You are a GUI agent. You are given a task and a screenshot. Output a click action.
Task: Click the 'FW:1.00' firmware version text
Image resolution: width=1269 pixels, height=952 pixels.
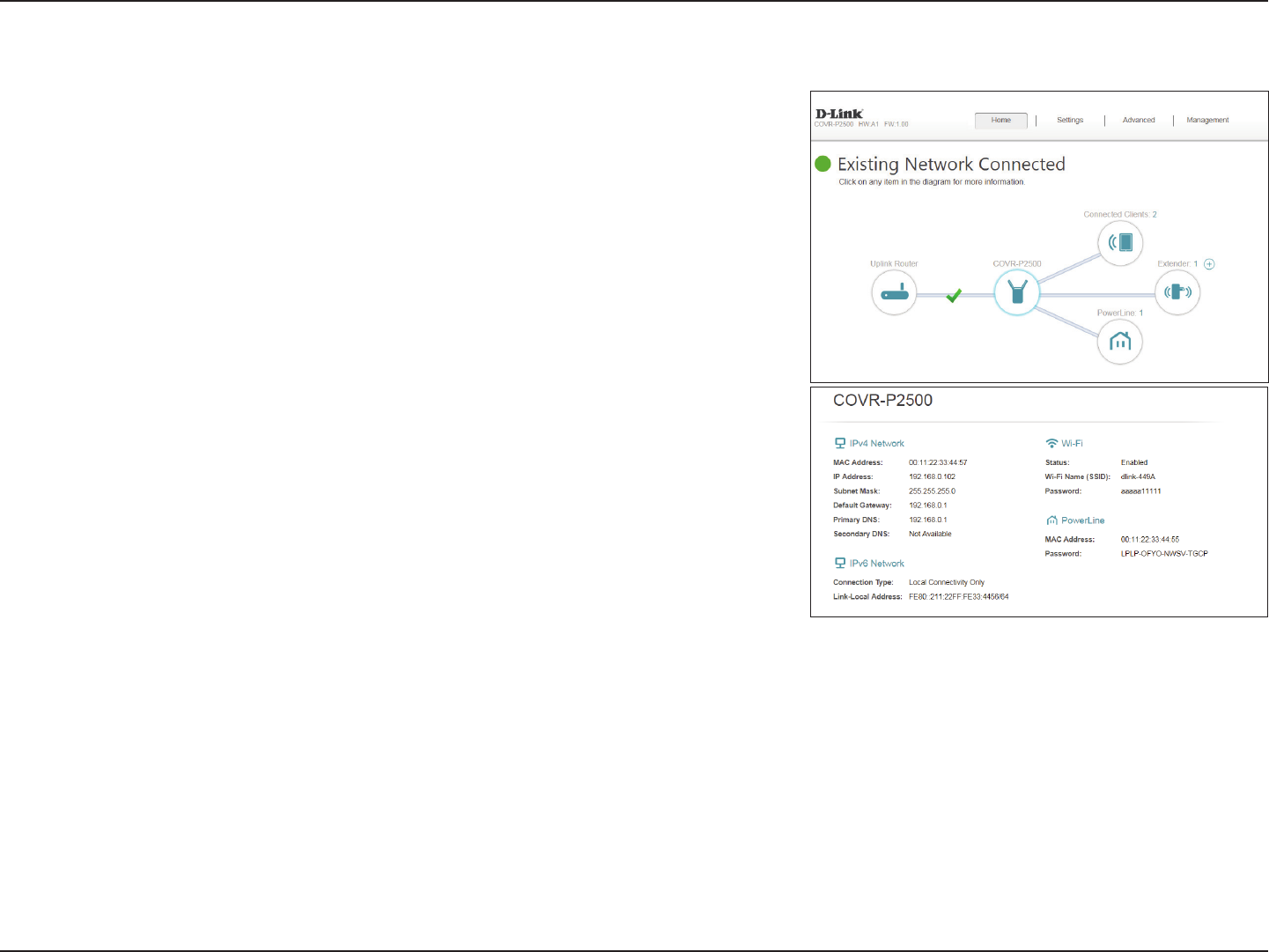point(896,124)
